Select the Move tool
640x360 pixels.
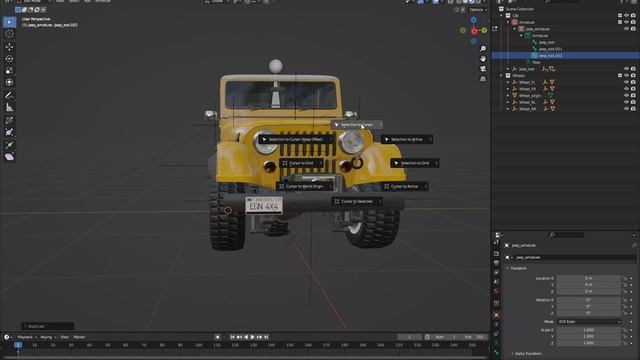click(x=9, y=47)
